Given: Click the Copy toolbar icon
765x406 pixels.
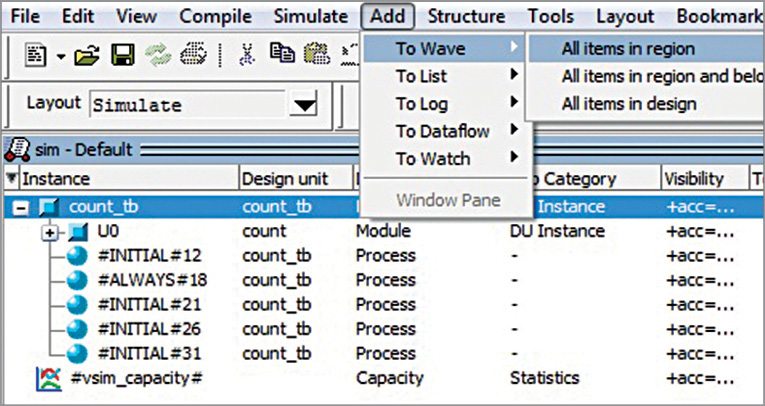Looking at the screenshot, I should (285, 56).
